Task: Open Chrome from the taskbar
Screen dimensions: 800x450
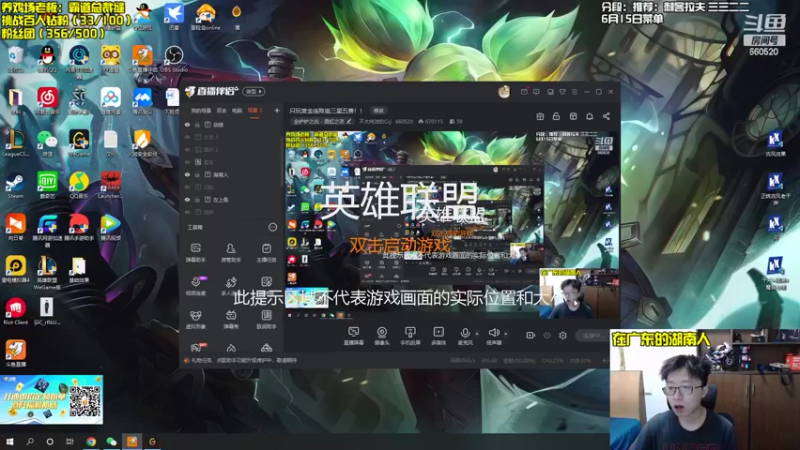Action: 91,441
